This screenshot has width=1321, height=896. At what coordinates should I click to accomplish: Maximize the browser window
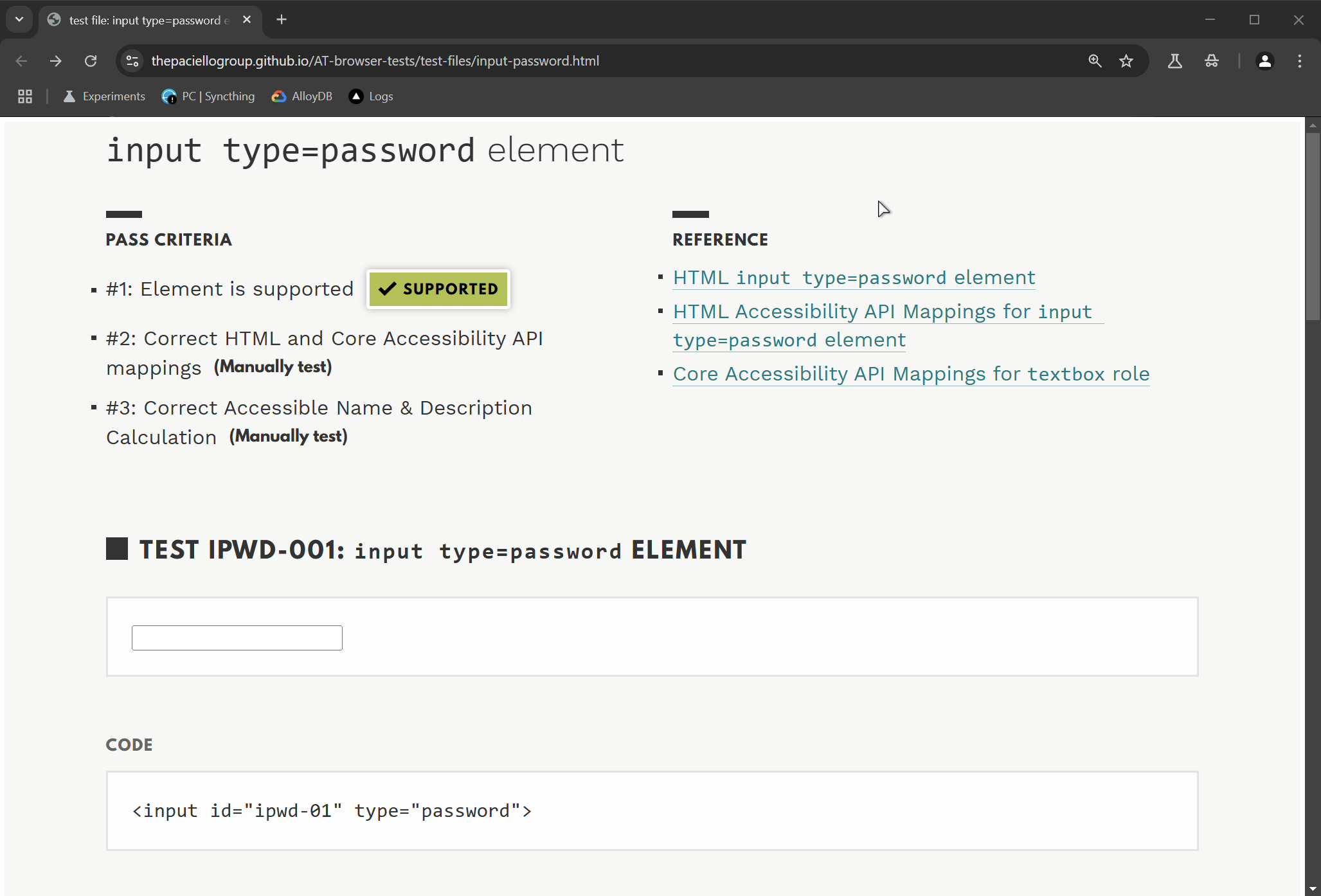coord(1254,20)
